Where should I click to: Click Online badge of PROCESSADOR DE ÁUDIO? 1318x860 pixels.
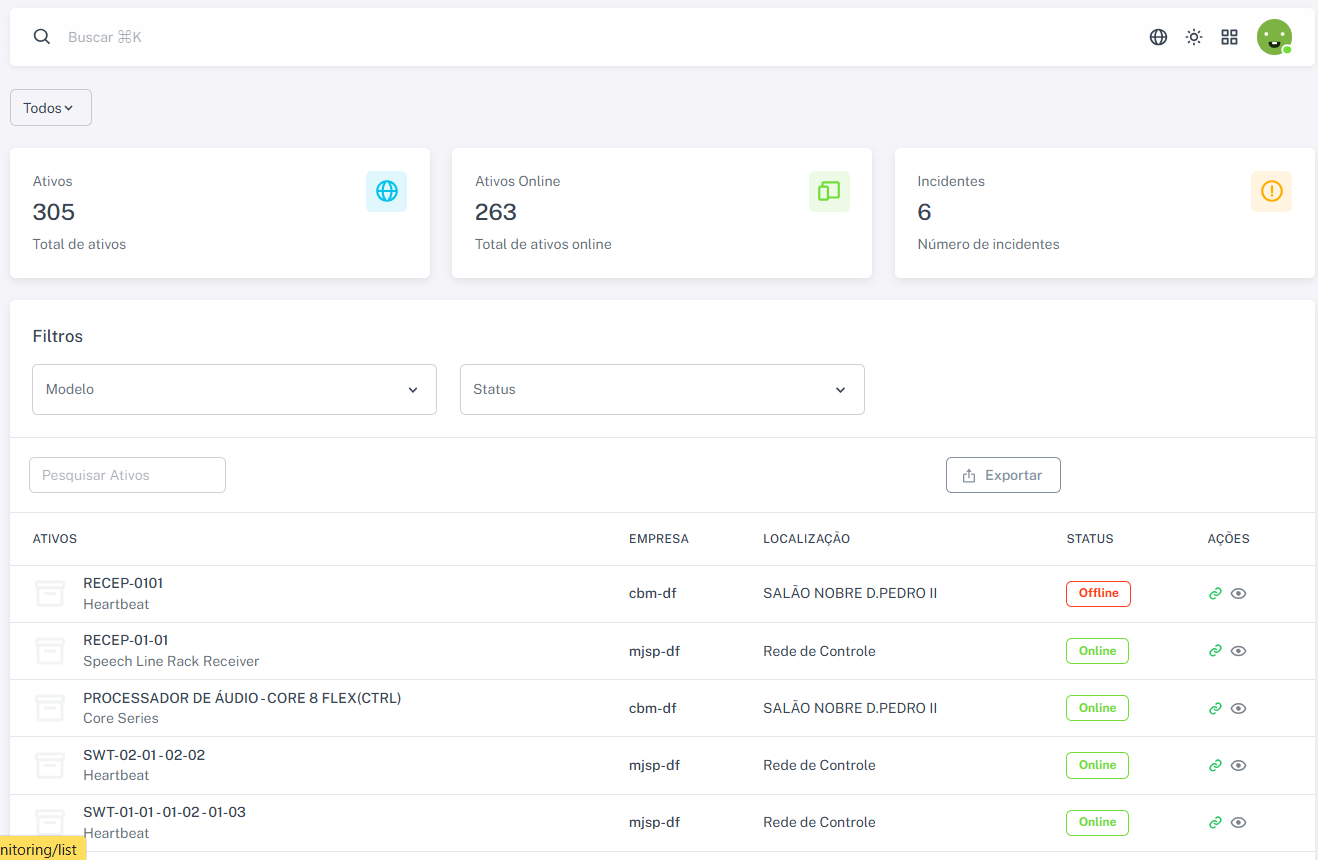[1097, 708]
